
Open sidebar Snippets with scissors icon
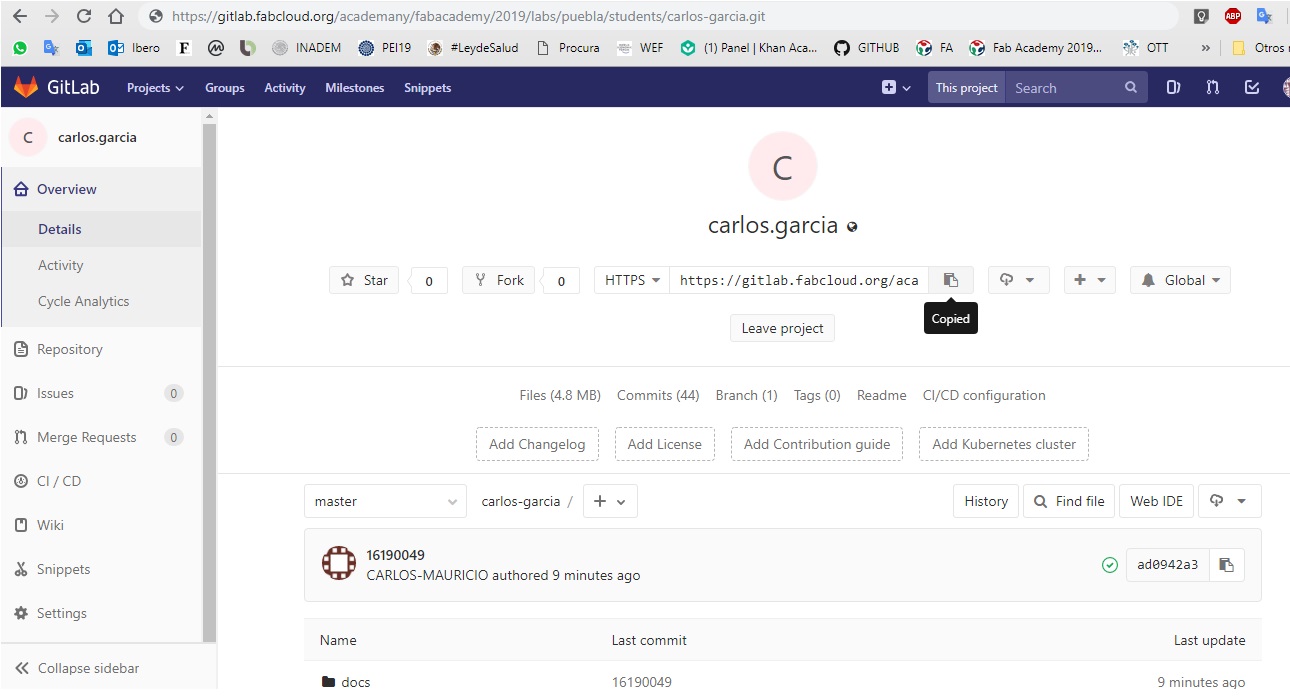[101, 569]
